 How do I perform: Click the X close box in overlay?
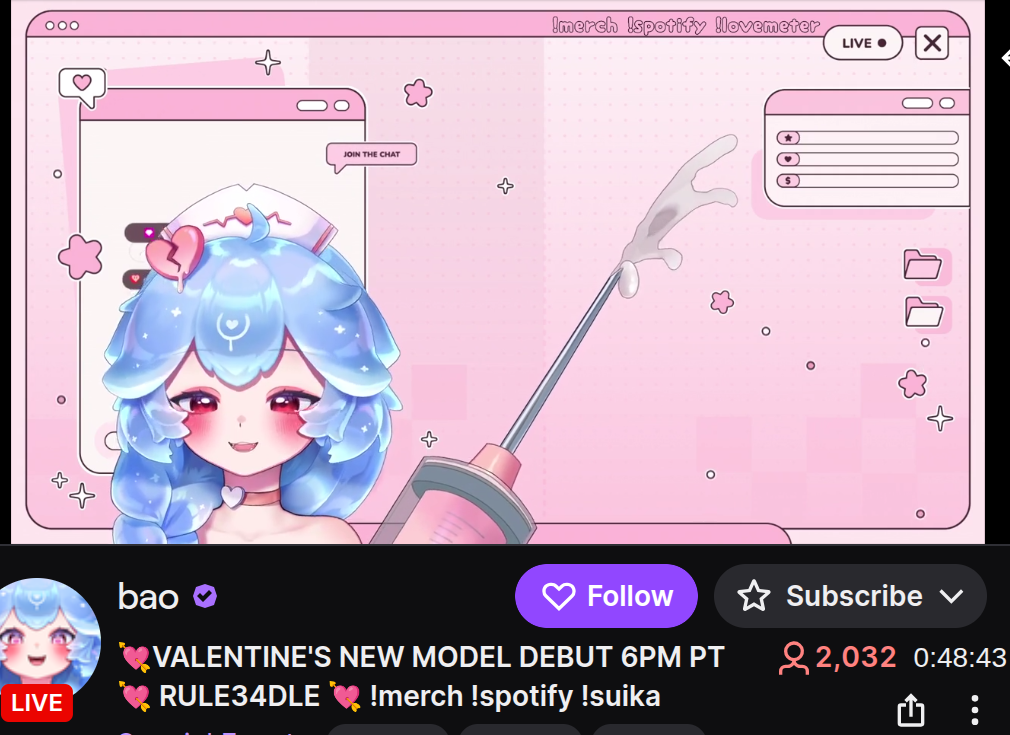tap(932, 43)
